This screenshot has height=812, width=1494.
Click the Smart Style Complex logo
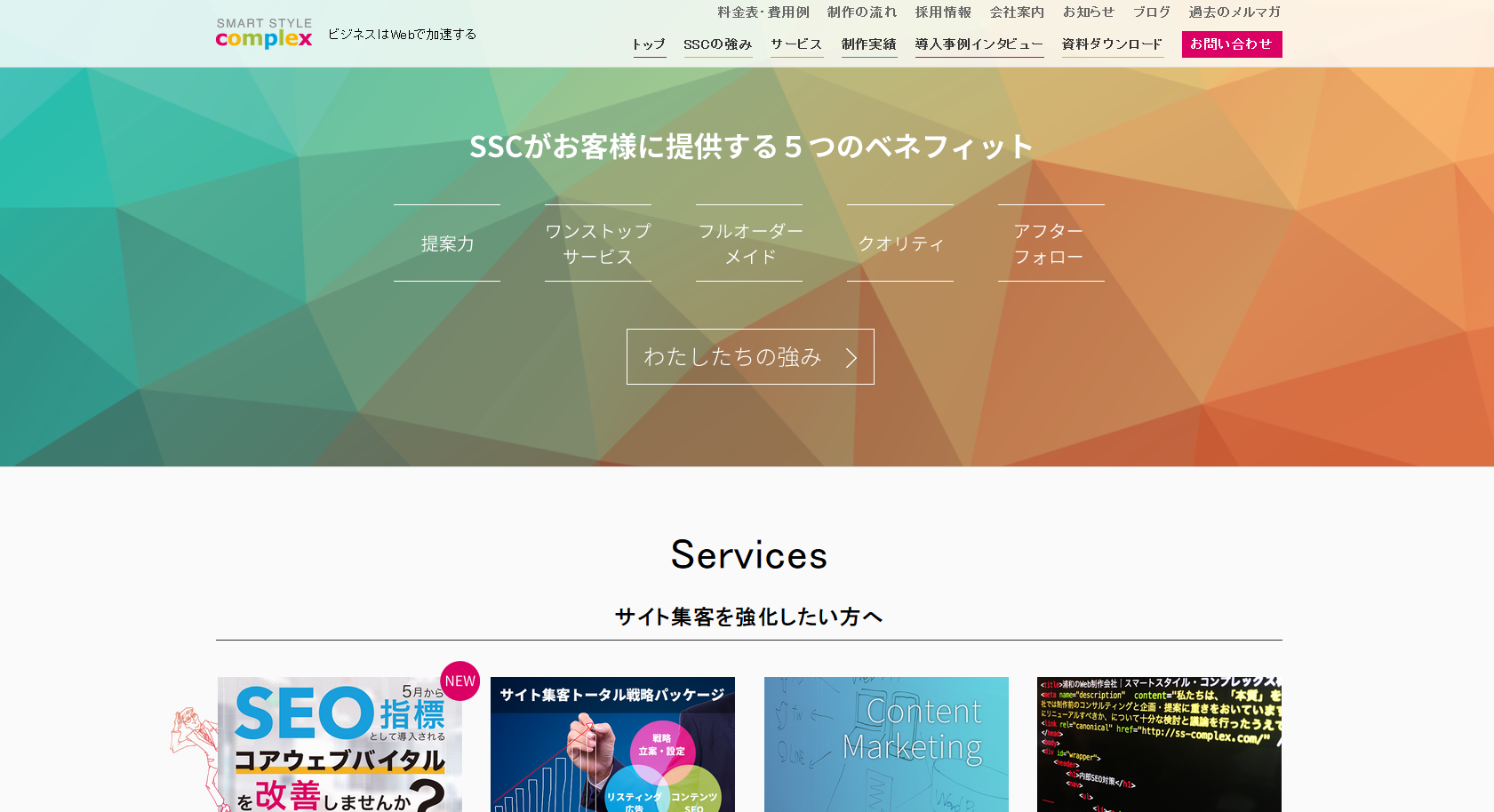(x=264, y=34)
